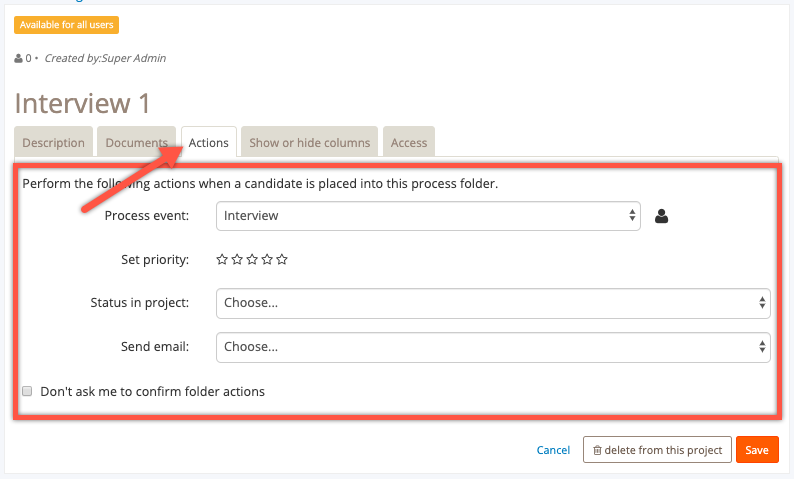The width and height of the screenshot is (794, 479).
Task: Expand the Status in project dropdown
Action: (493, 303)
